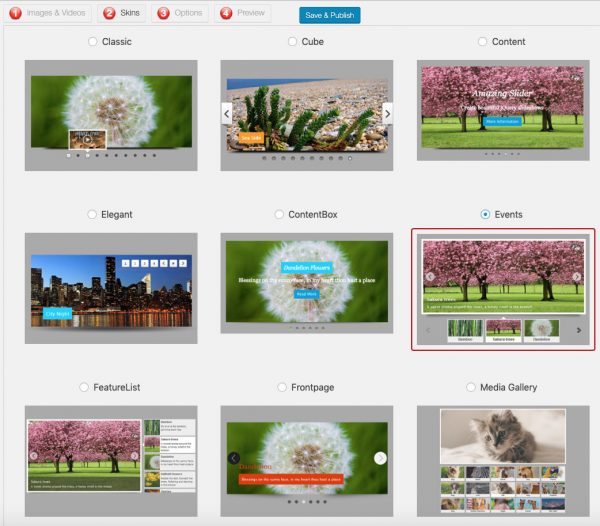
Task: Click the Save & Publish button
Action: pos(329,15)
